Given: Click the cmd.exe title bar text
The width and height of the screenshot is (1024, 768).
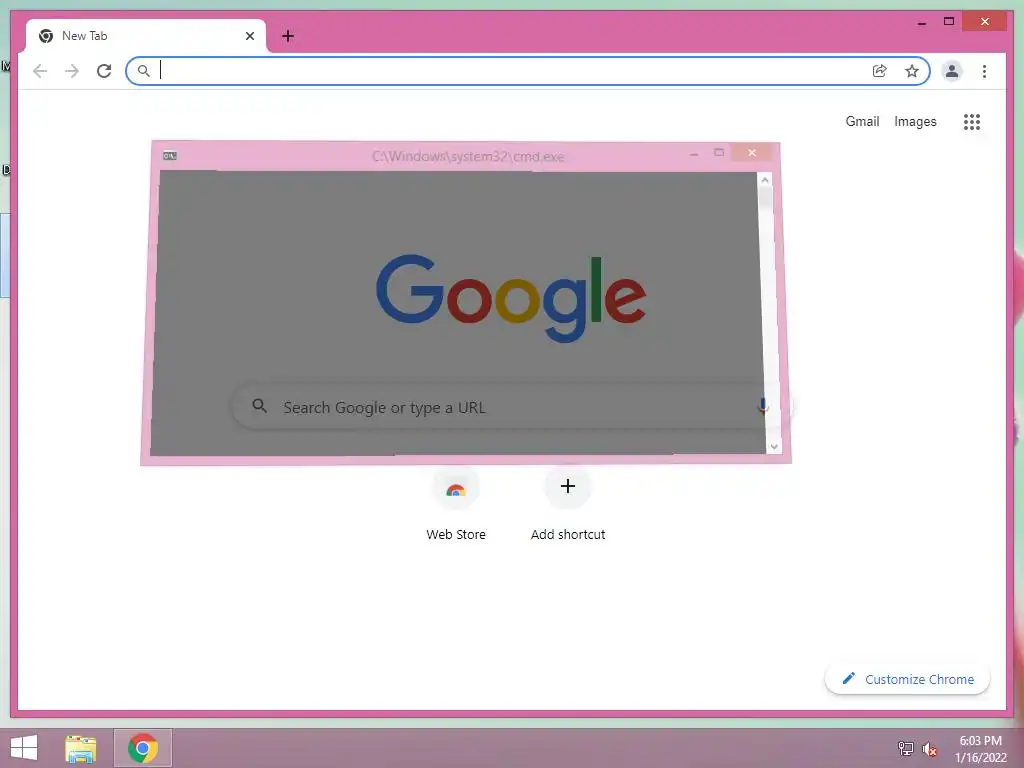Looking at the screenshot, I should (468, 157).
